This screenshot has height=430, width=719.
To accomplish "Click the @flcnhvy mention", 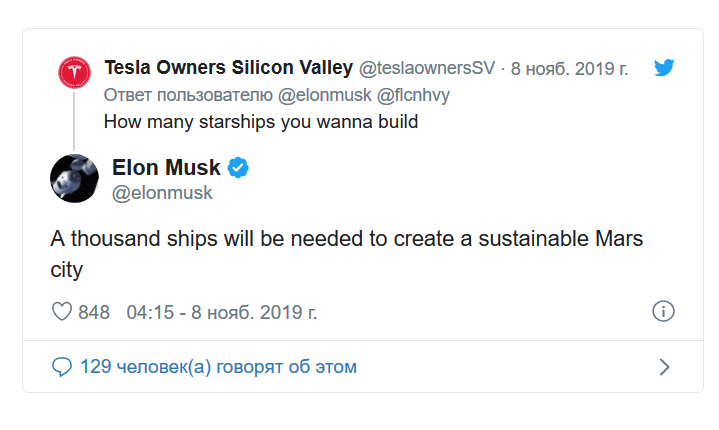I will [x=413, y=95].
